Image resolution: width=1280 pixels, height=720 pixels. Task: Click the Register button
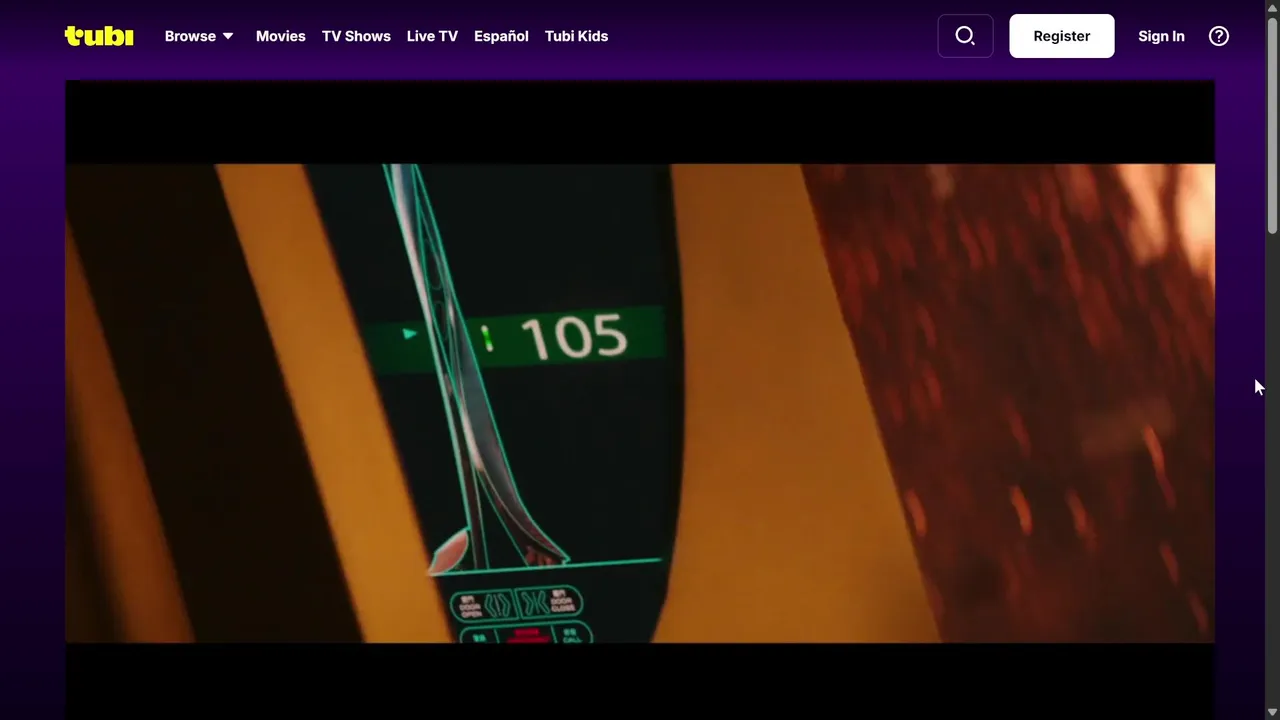[x=1062, y=36]
